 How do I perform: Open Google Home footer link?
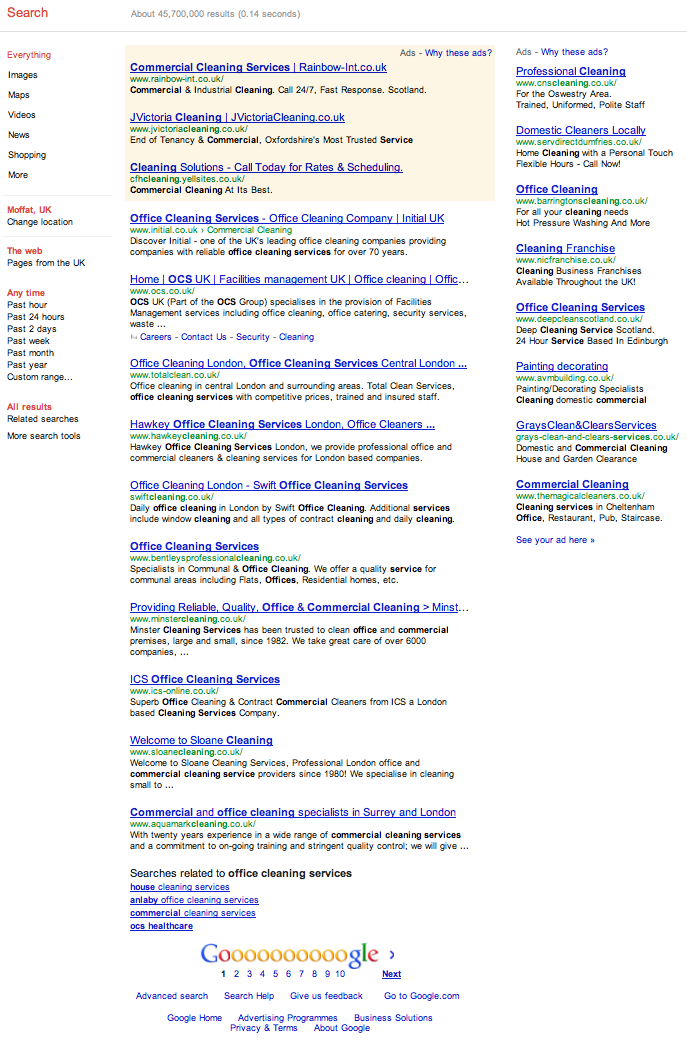194,1018
